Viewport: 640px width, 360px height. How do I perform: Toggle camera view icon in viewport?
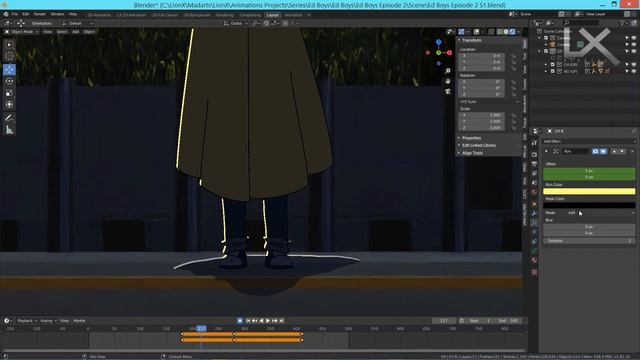click(448, 91)
